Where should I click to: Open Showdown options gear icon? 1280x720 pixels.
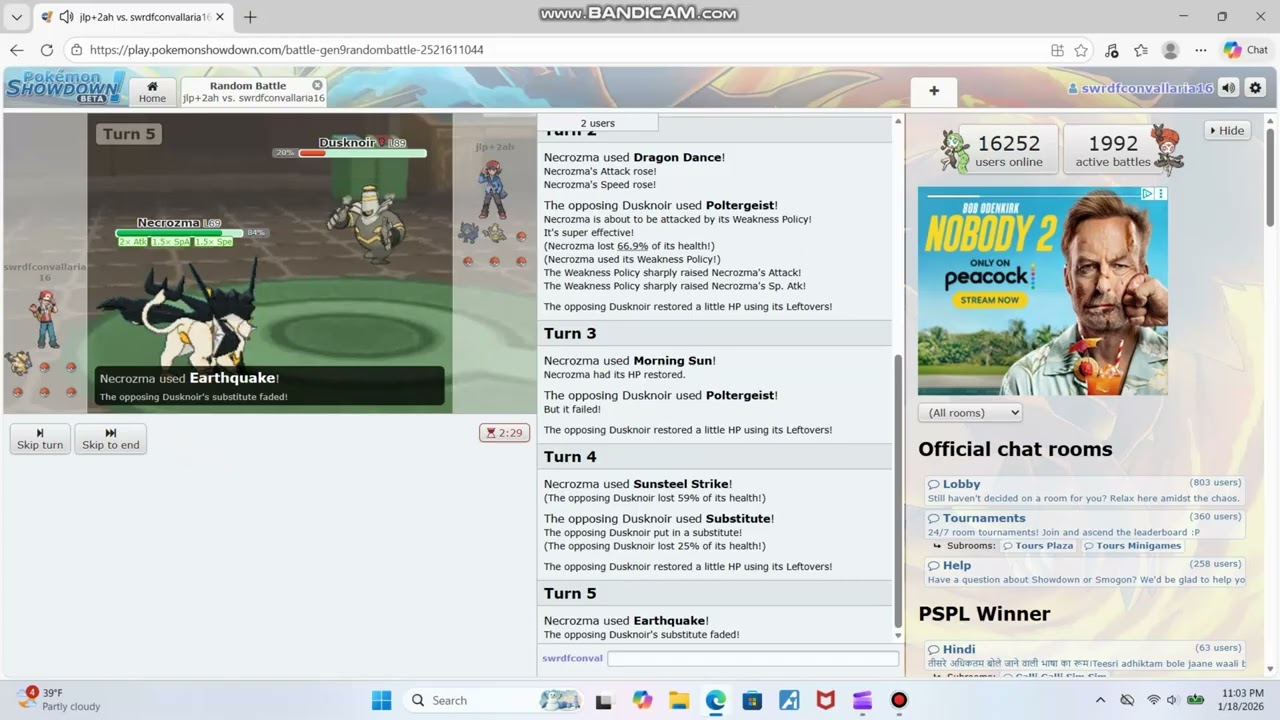(1255, 88)
